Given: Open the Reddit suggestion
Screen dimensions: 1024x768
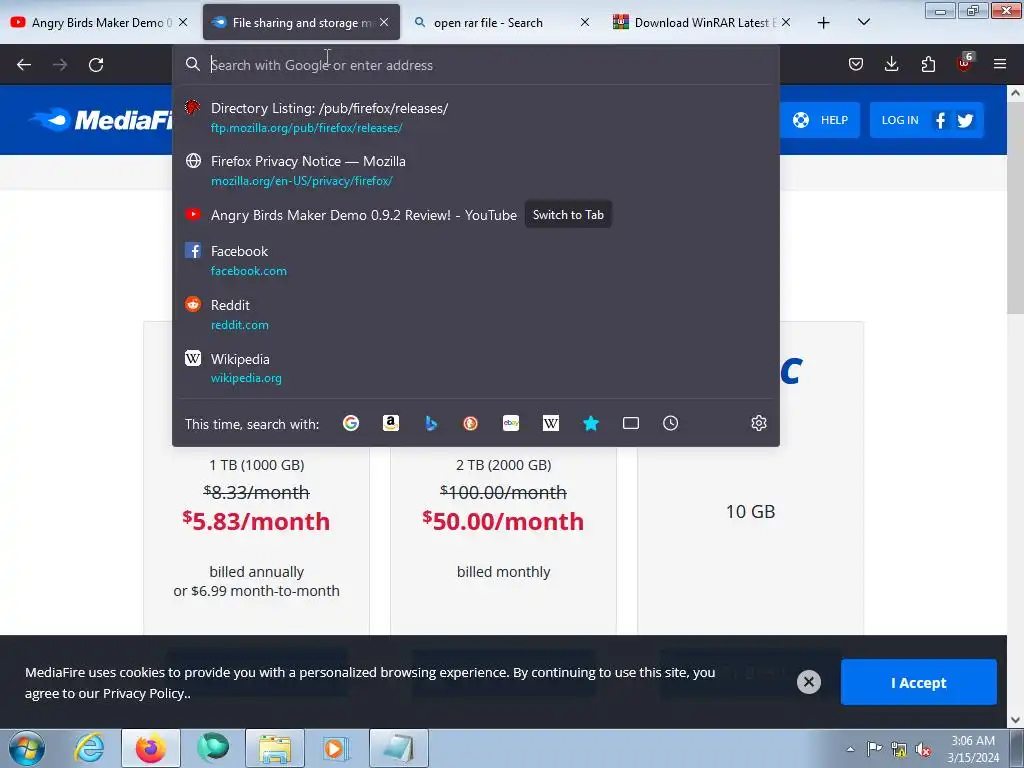Looking at the screenshot, I should coord(476,314).
